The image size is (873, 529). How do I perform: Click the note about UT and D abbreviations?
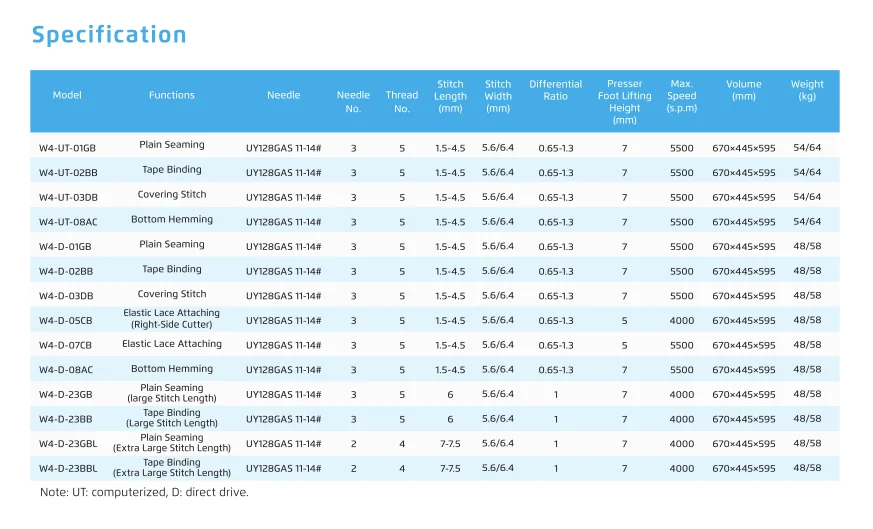144,493
